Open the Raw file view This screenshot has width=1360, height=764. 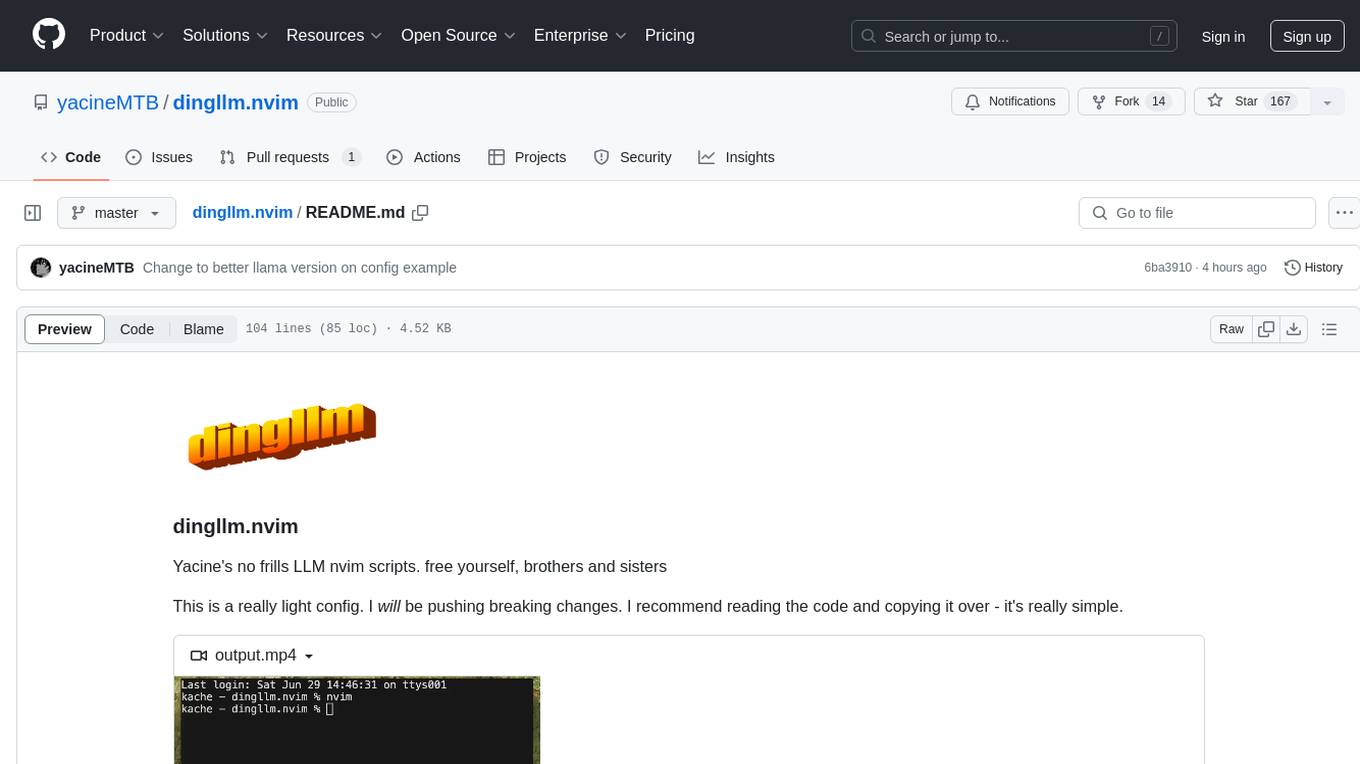[x=1231, y=329]
